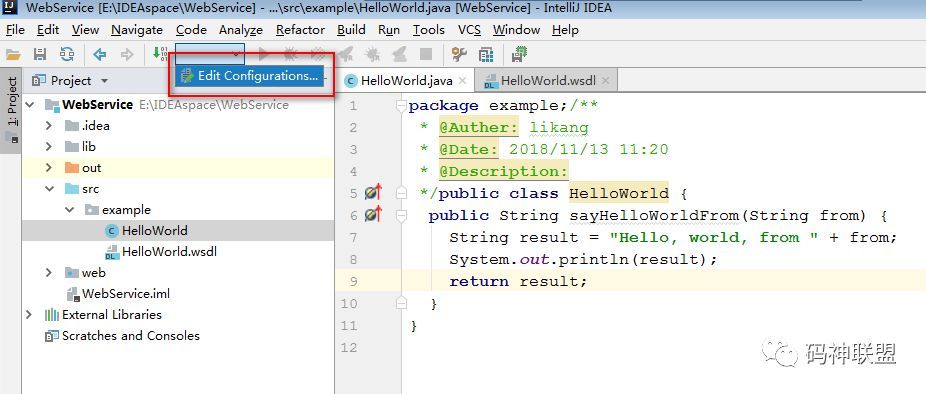Click the Run with Coverage icon

318,54
